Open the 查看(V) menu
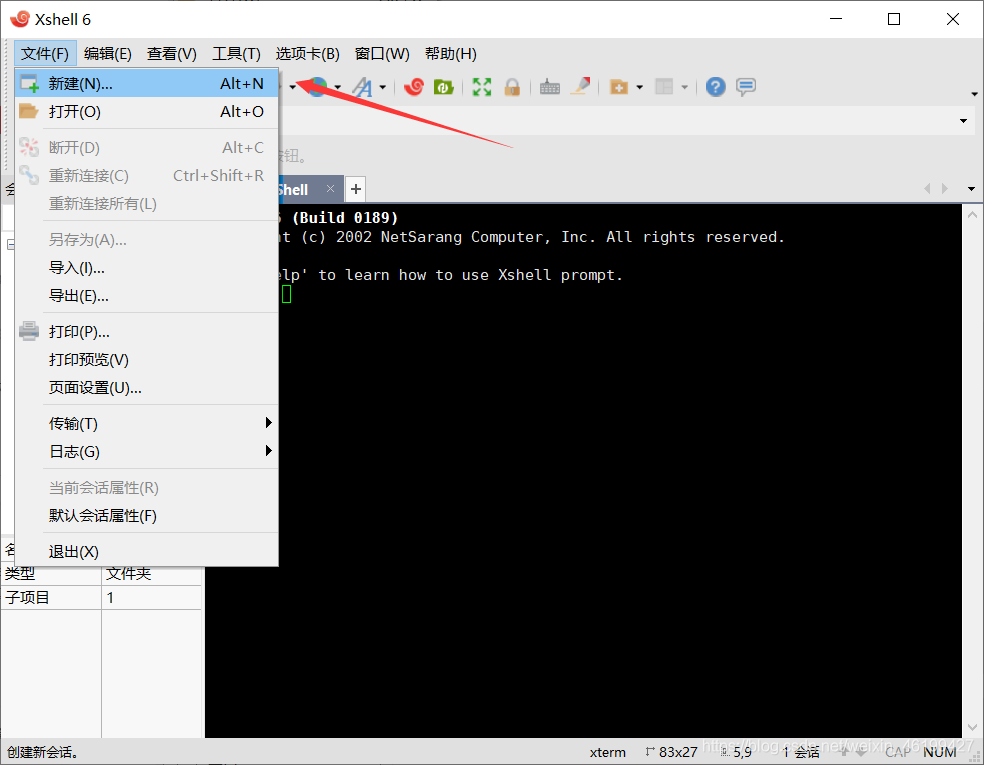Screen dimensions: 984x765 point(171,54)
